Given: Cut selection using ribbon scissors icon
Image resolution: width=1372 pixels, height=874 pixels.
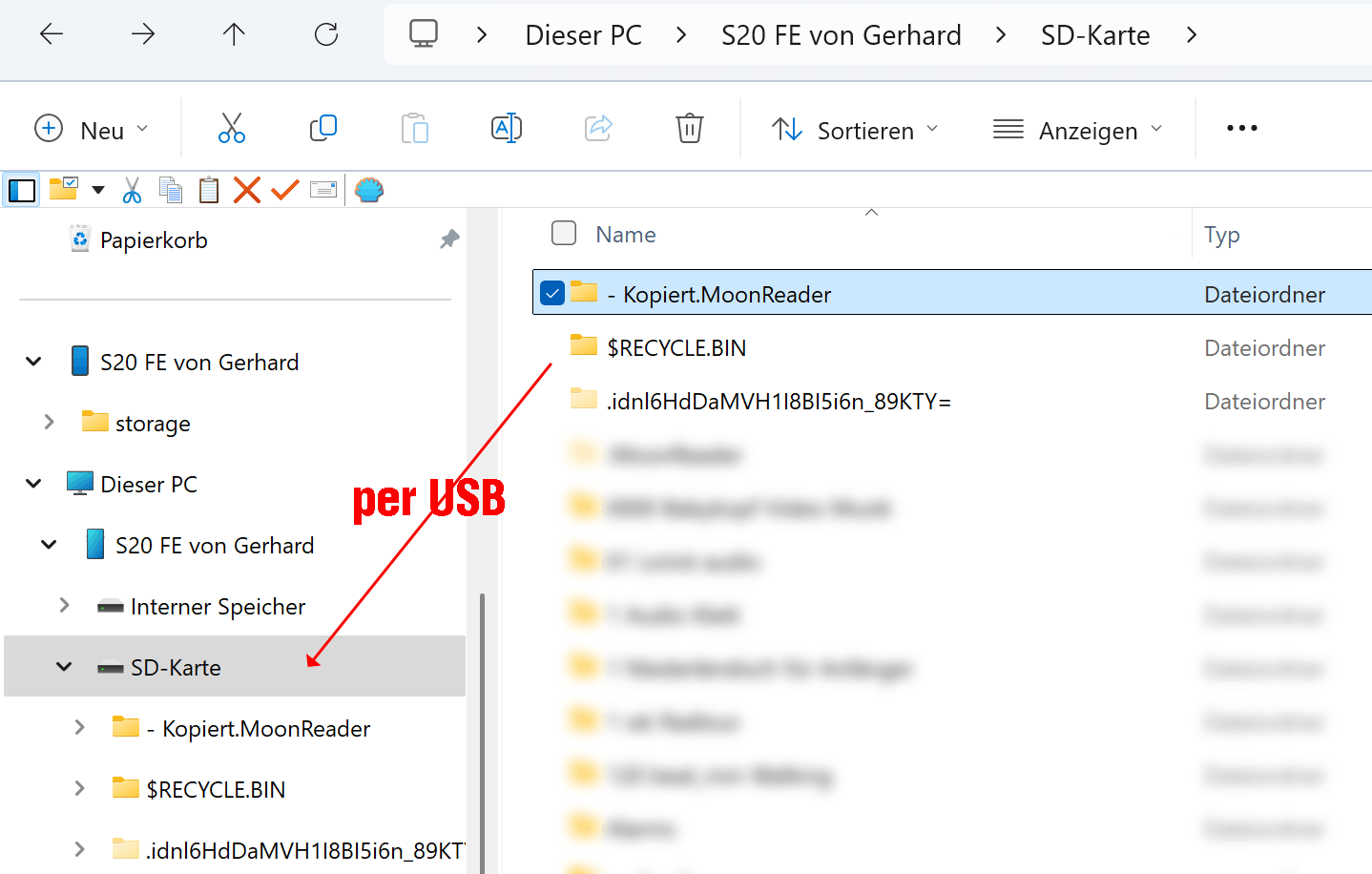Looking at the screenshot, I should click(x=232, y=128).
